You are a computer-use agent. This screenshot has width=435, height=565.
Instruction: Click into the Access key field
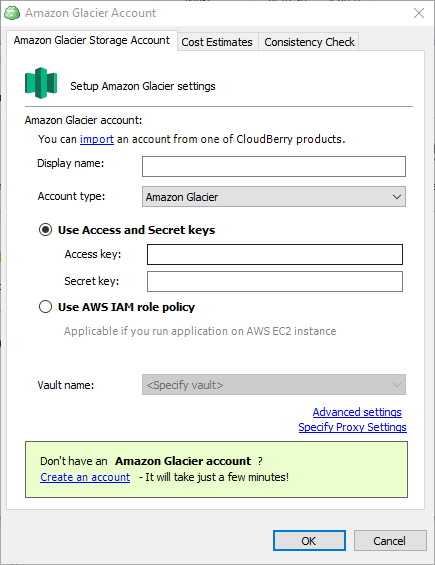pos(275,254)
